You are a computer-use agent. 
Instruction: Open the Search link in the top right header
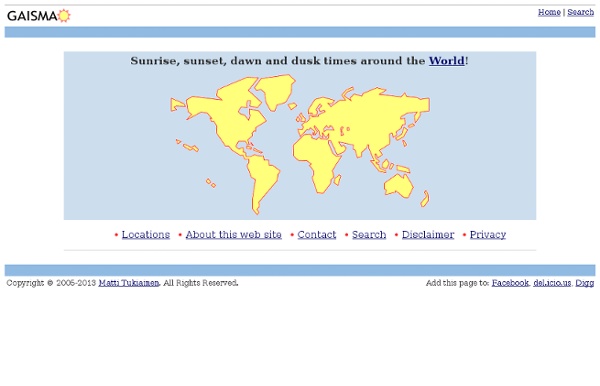pos(580,12)
